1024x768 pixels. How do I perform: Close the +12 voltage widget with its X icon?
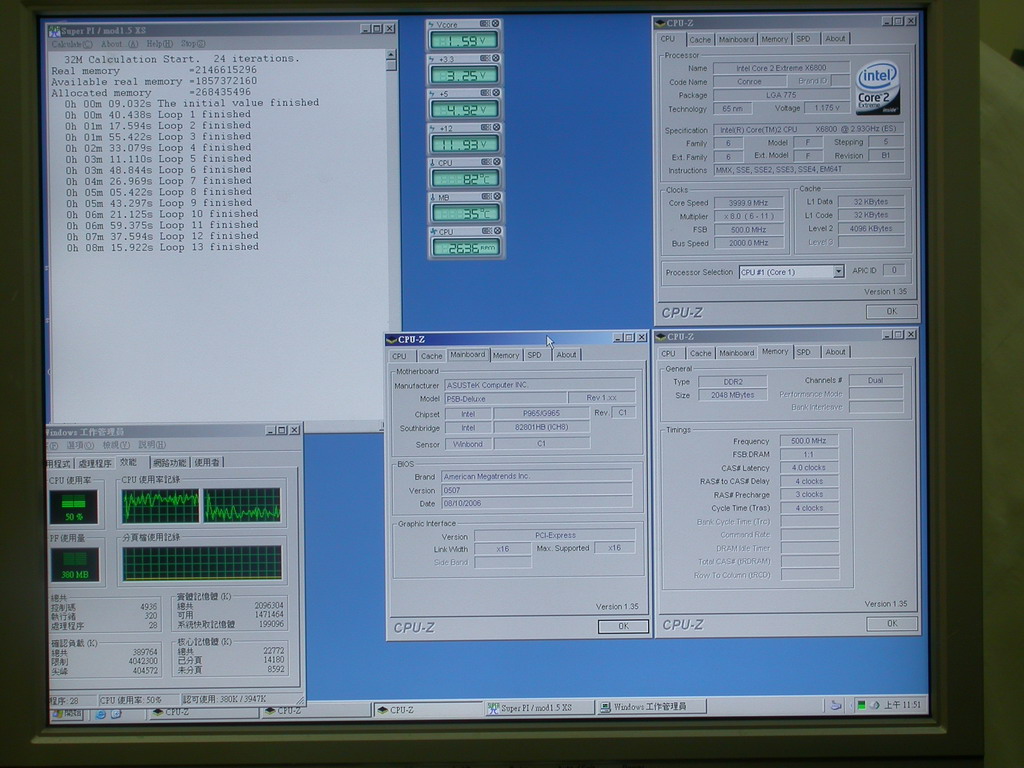(496, 127)
